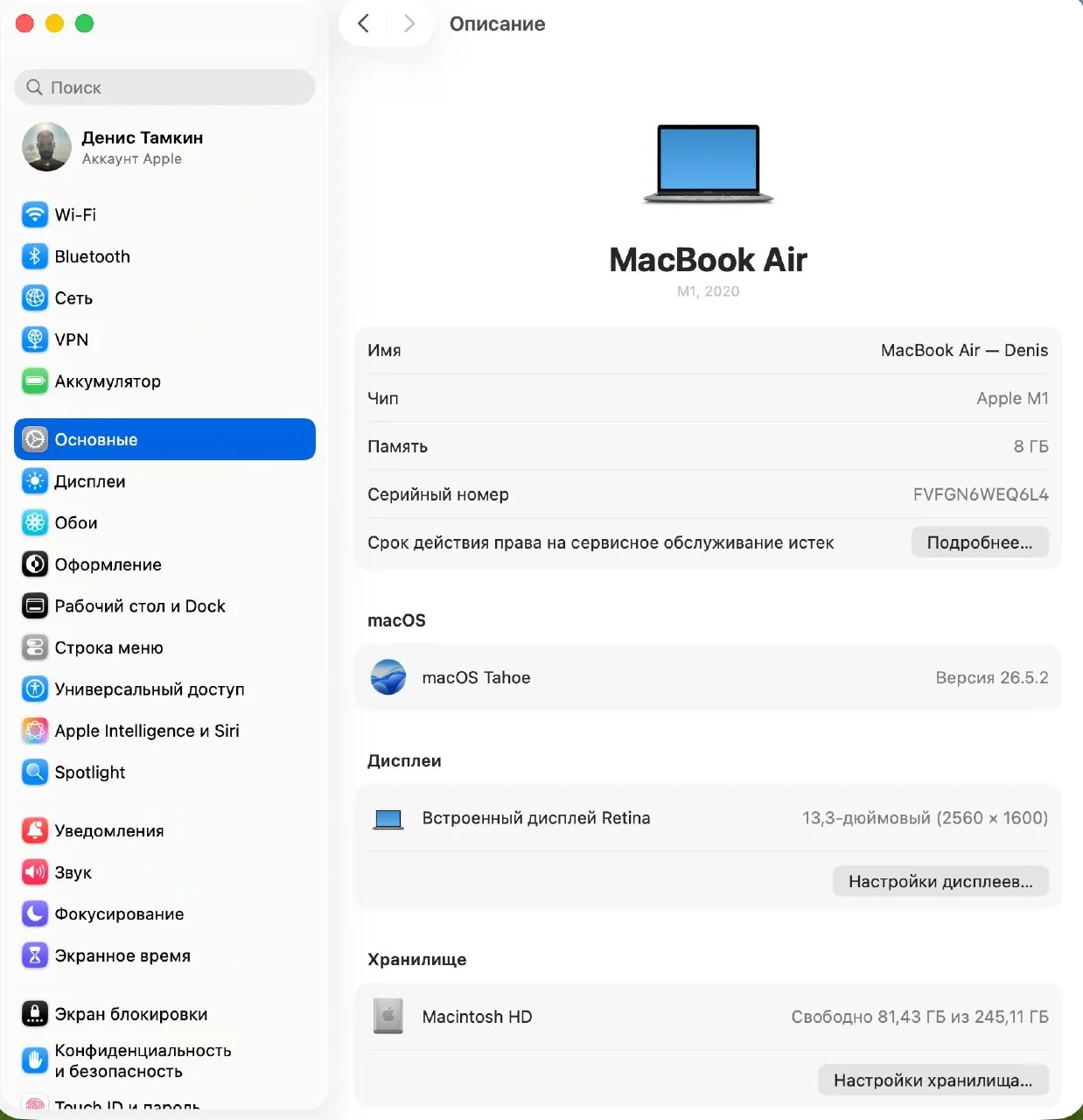Click the MacBook Air heading
Screen dimensions: 1083x1120
709,260
